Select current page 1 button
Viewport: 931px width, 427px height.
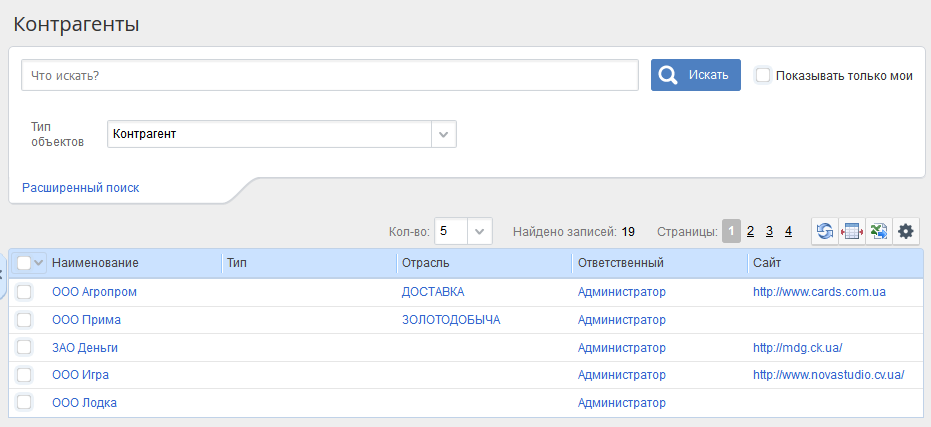732,231
